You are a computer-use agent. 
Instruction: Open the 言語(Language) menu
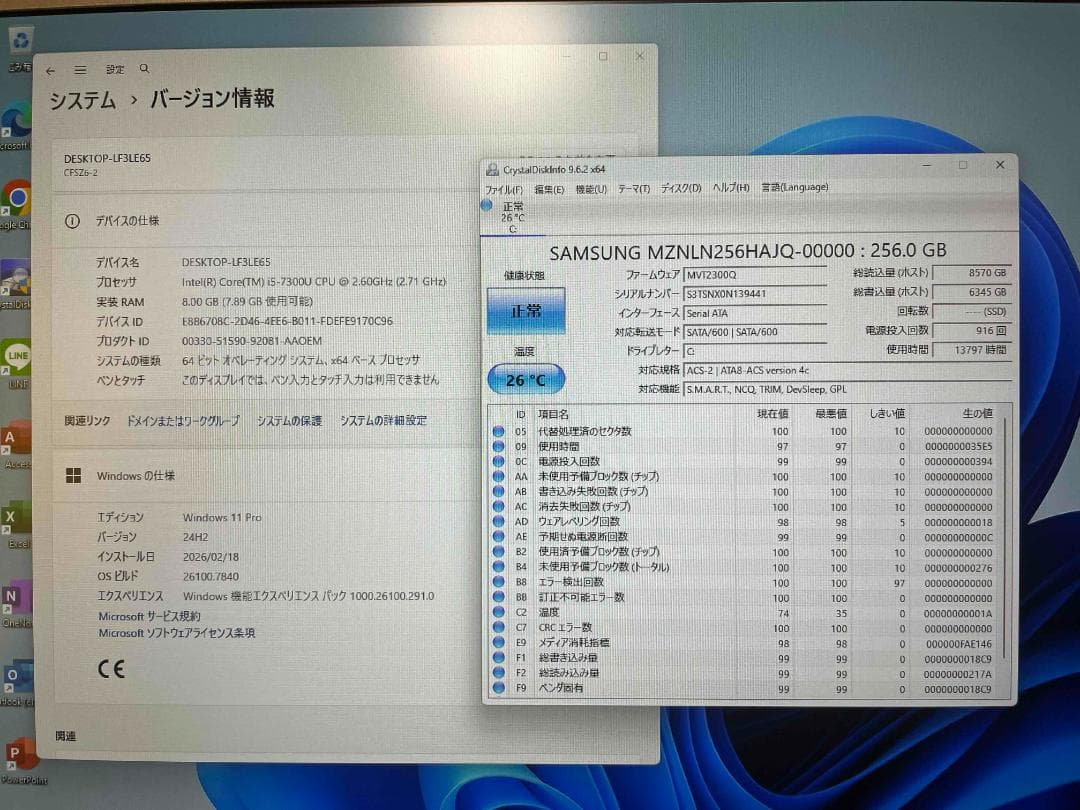tap(795, 187)
